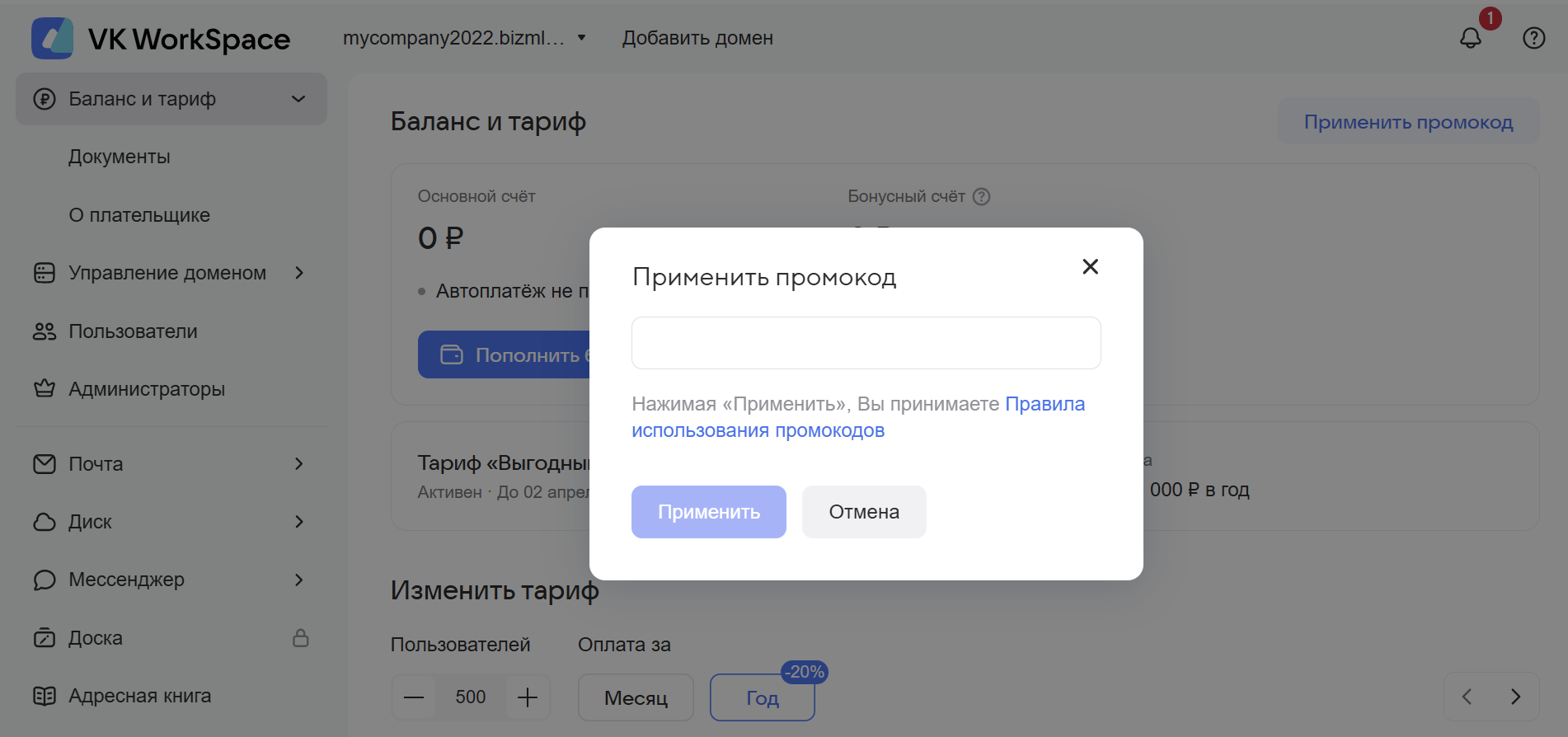Select yearly payment option Год
The height and width of the screenshot is (737, 1568).
coord(762,698)
